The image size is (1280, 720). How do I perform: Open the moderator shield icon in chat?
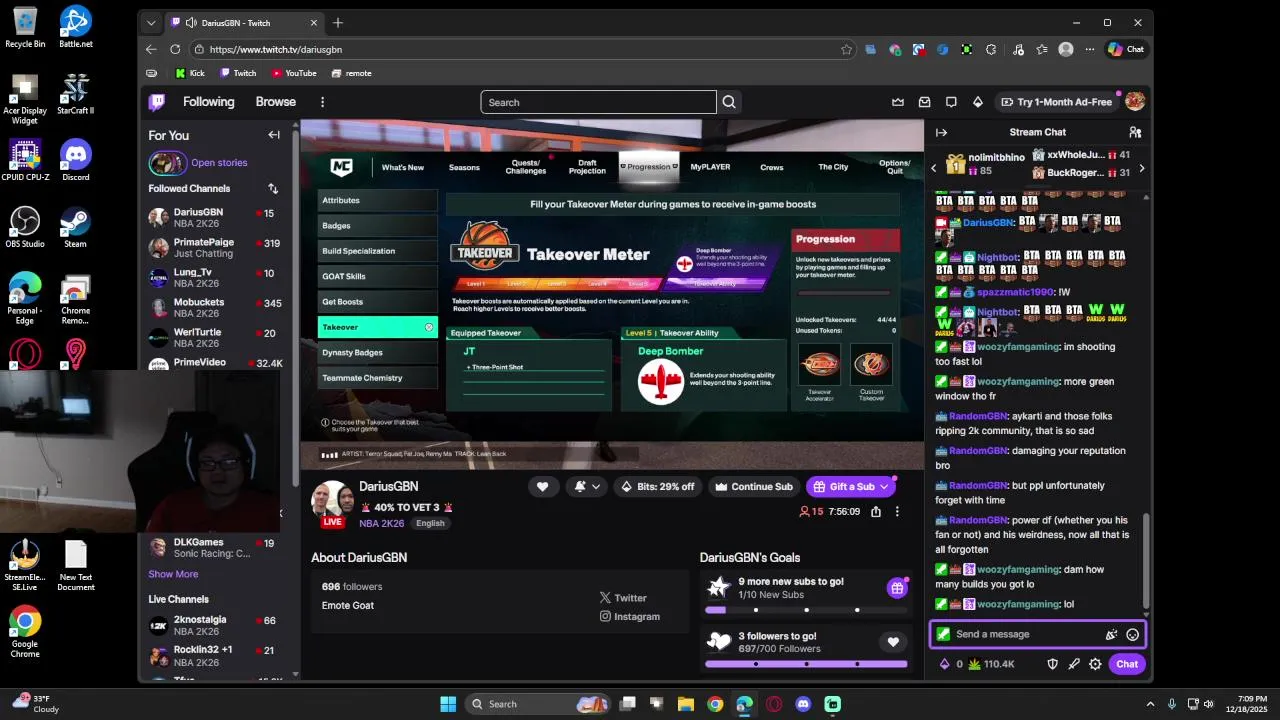click(1052, 664)
